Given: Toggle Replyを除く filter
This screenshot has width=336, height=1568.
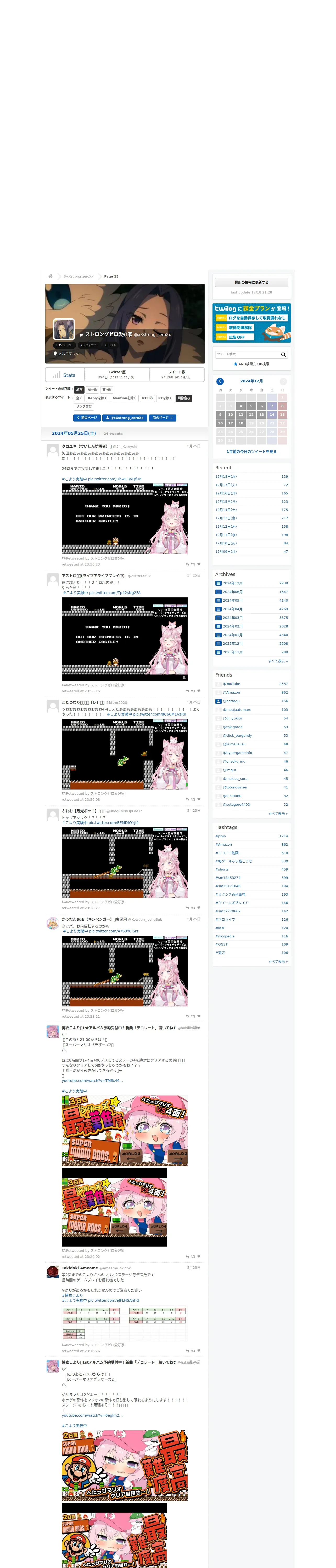Looking at the screenshot, I should [98, 398].
